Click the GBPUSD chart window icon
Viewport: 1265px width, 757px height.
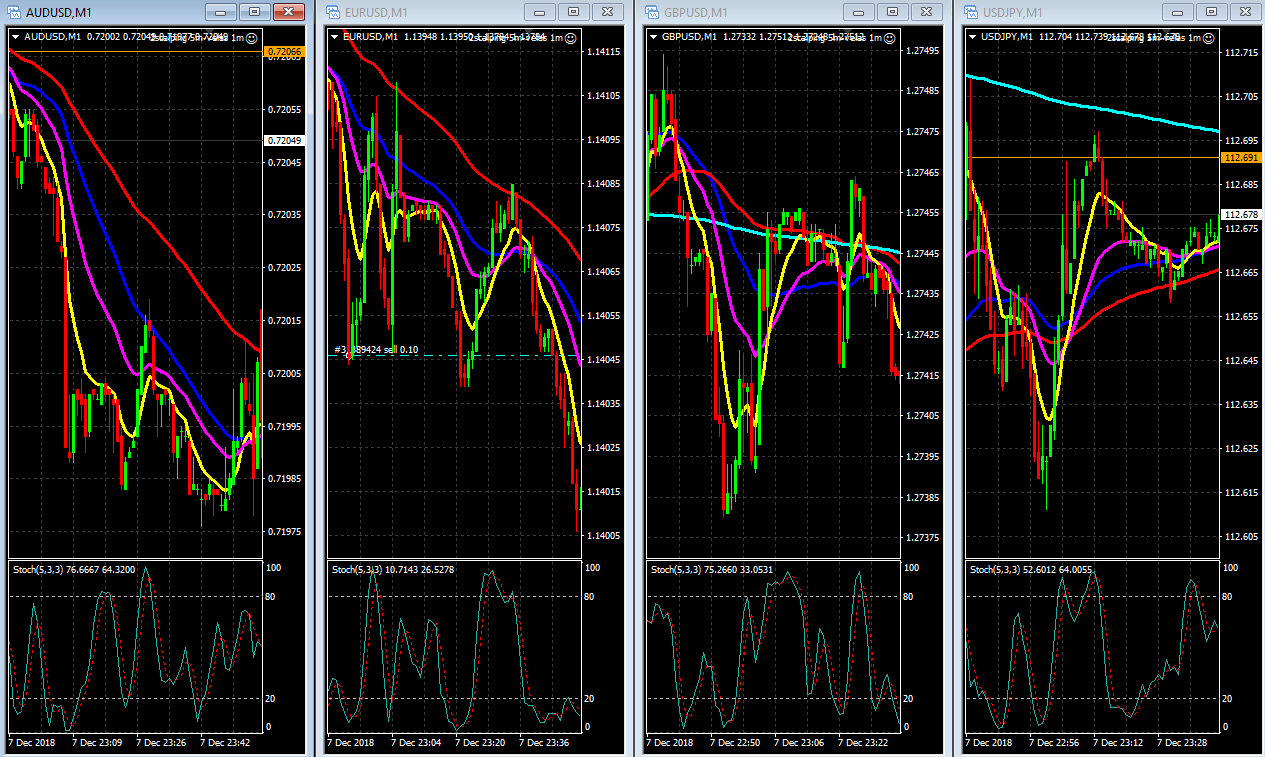click(652, 12)
